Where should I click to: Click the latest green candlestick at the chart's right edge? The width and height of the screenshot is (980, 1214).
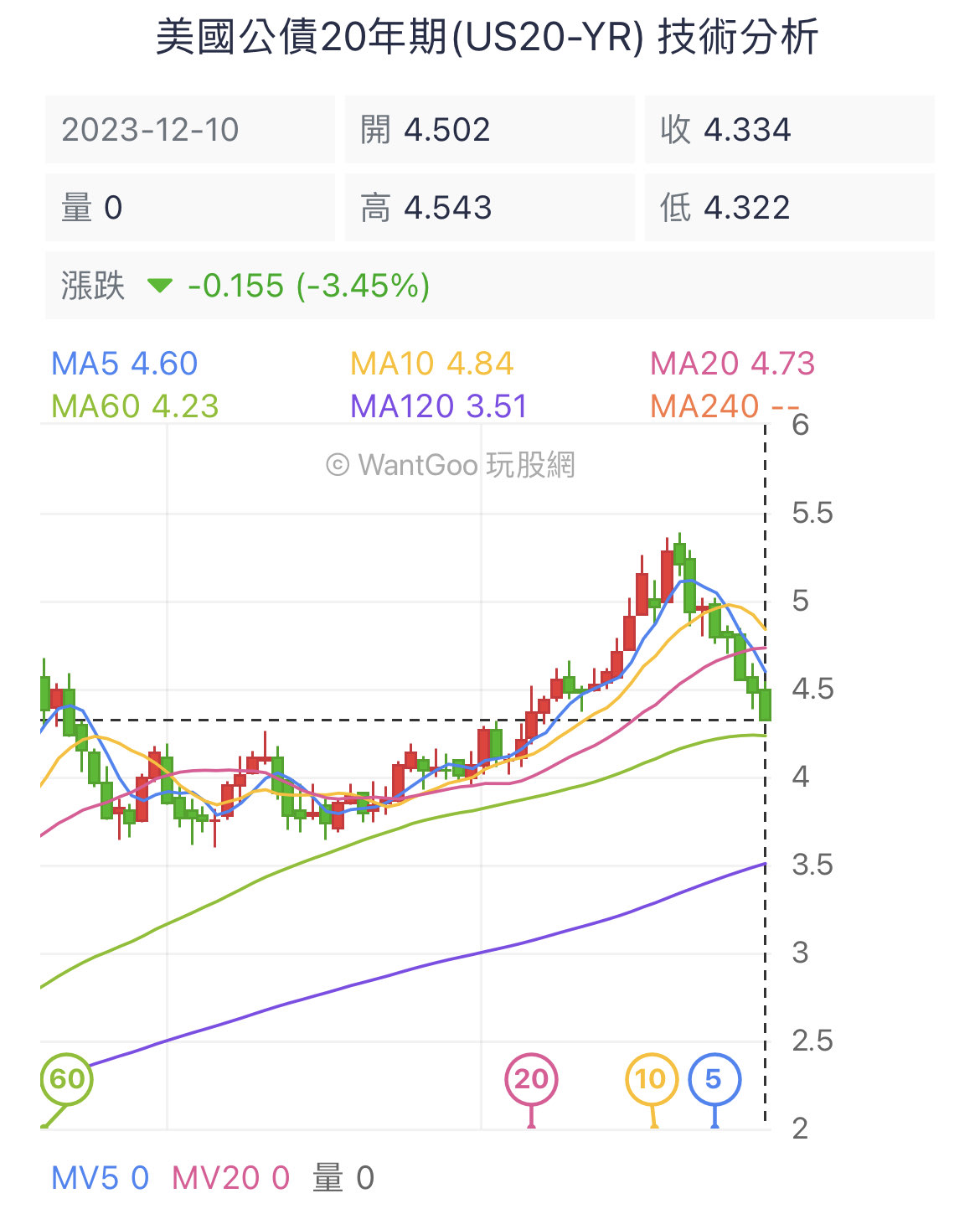pyautogui.click(x=765, y=704)
